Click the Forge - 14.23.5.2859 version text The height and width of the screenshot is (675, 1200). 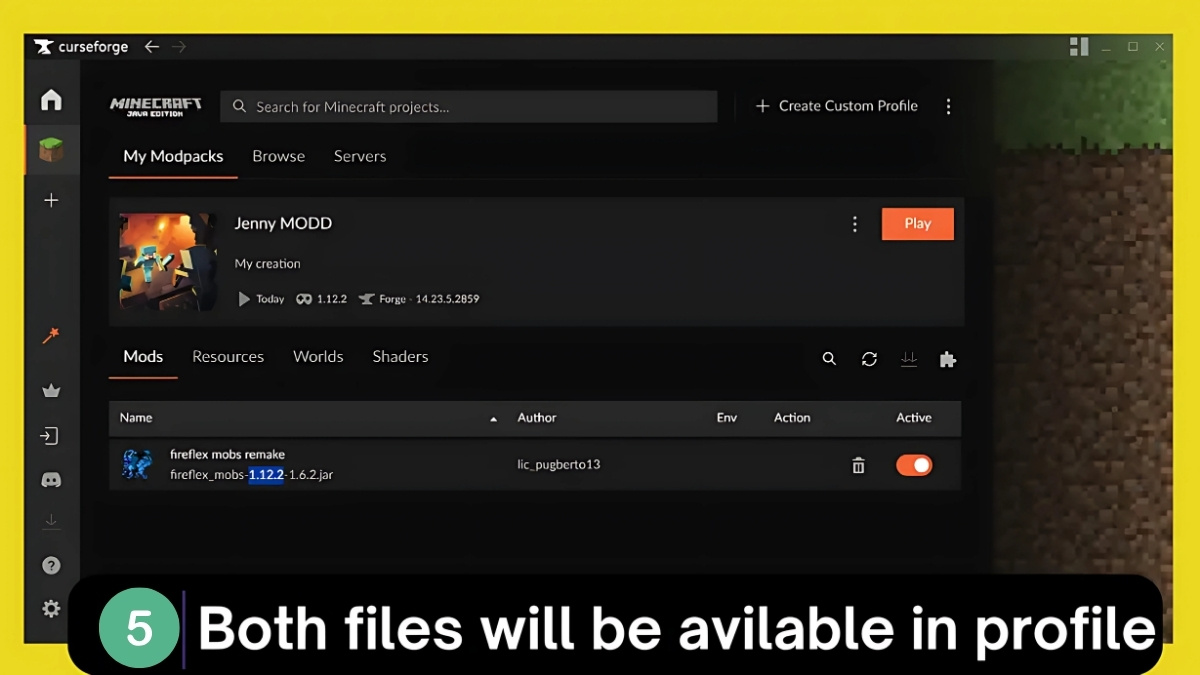pos(429,299)
